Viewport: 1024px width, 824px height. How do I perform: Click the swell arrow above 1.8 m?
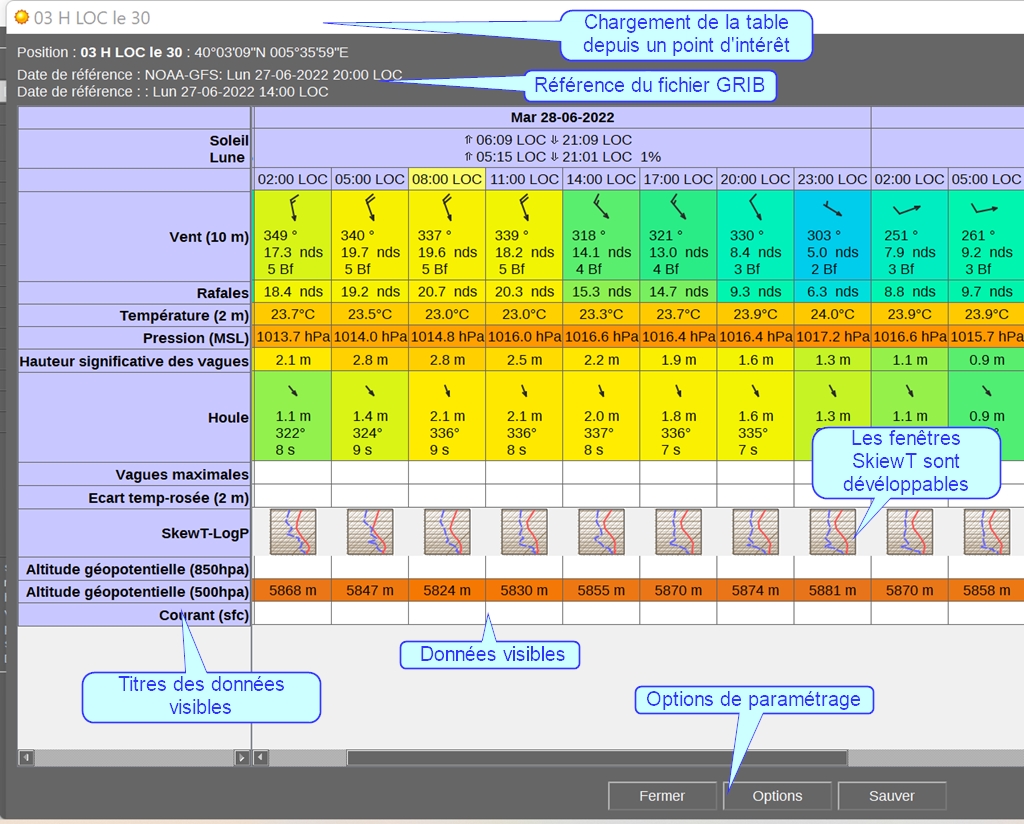pyautogui.click(x=679, y=390)
